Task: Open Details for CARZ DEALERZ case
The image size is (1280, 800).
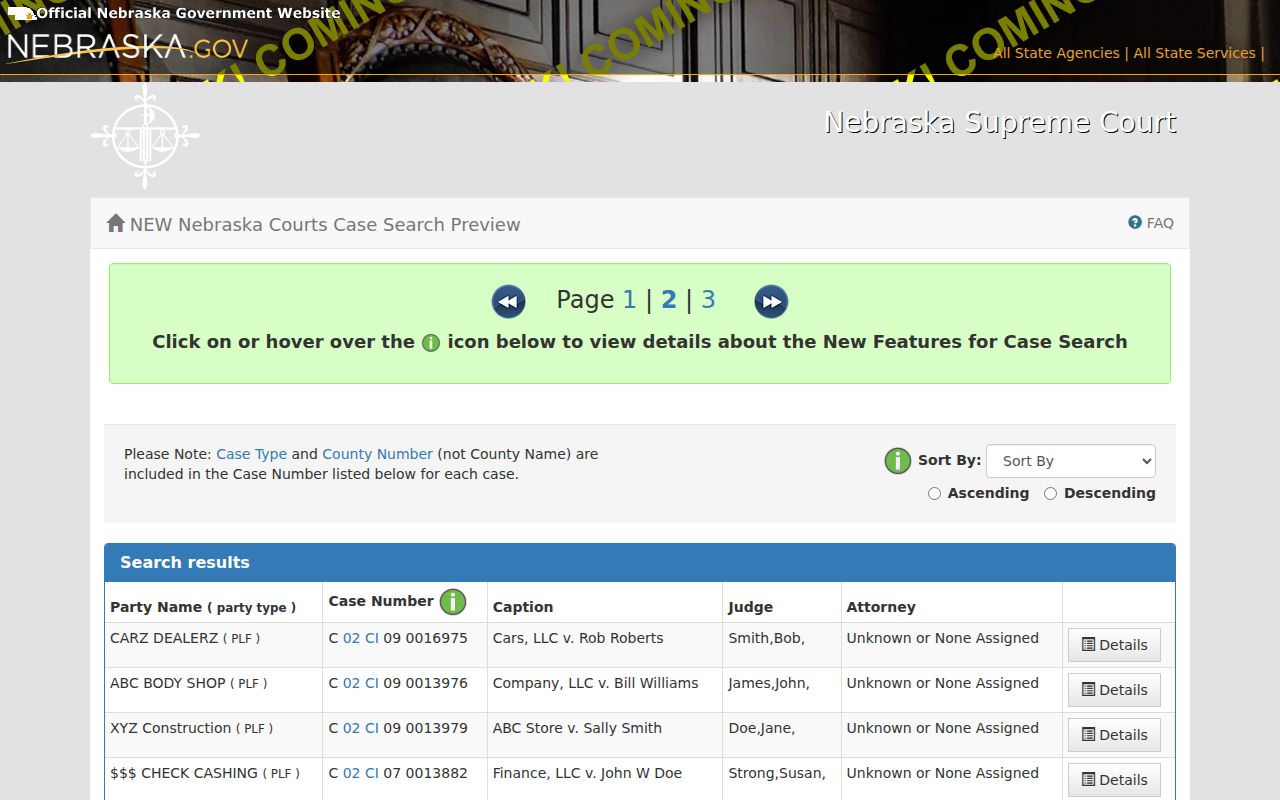Action: click(1114, 645)
